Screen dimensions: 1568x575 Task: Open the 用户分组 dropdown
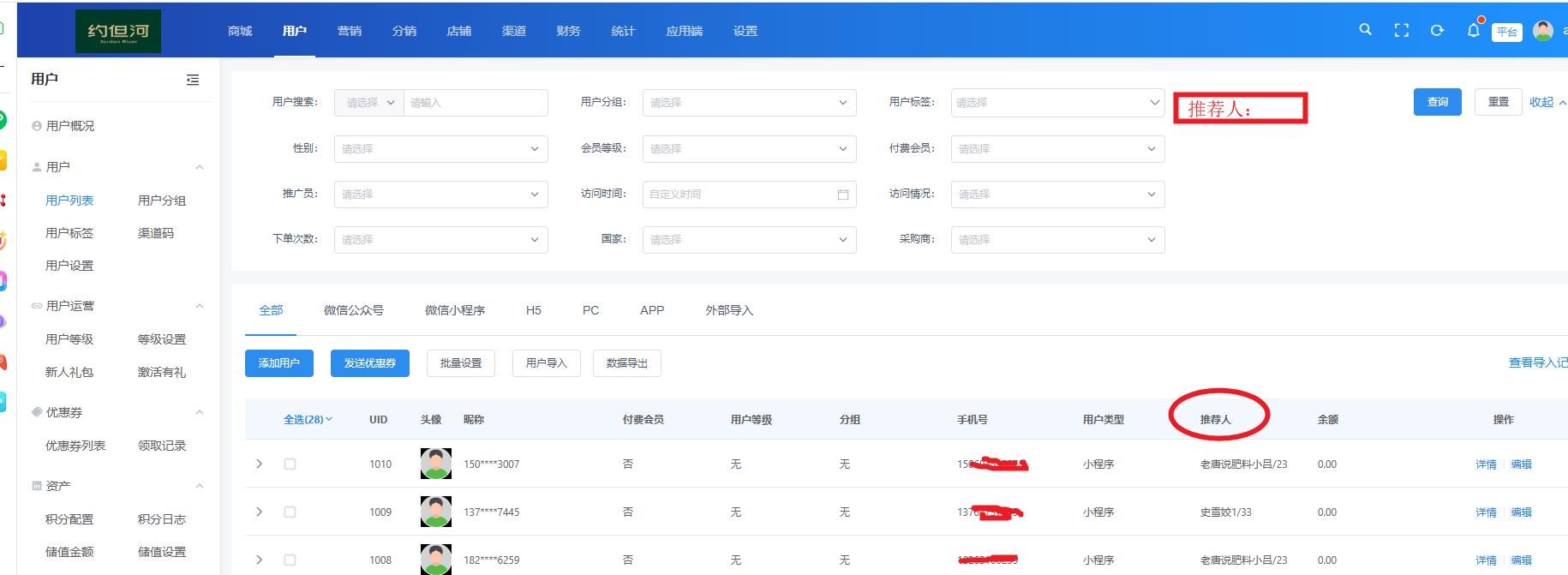click(x=749, y=103)
